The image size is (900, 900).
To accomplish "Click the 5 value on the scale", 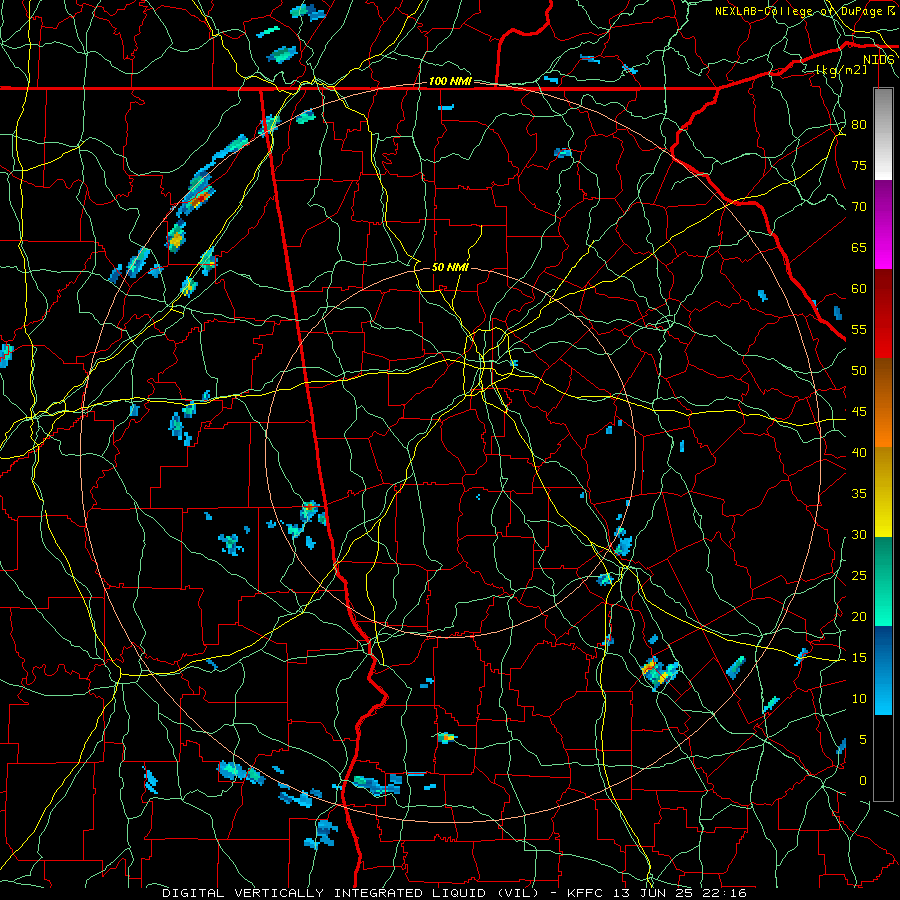I will (863, 739).
